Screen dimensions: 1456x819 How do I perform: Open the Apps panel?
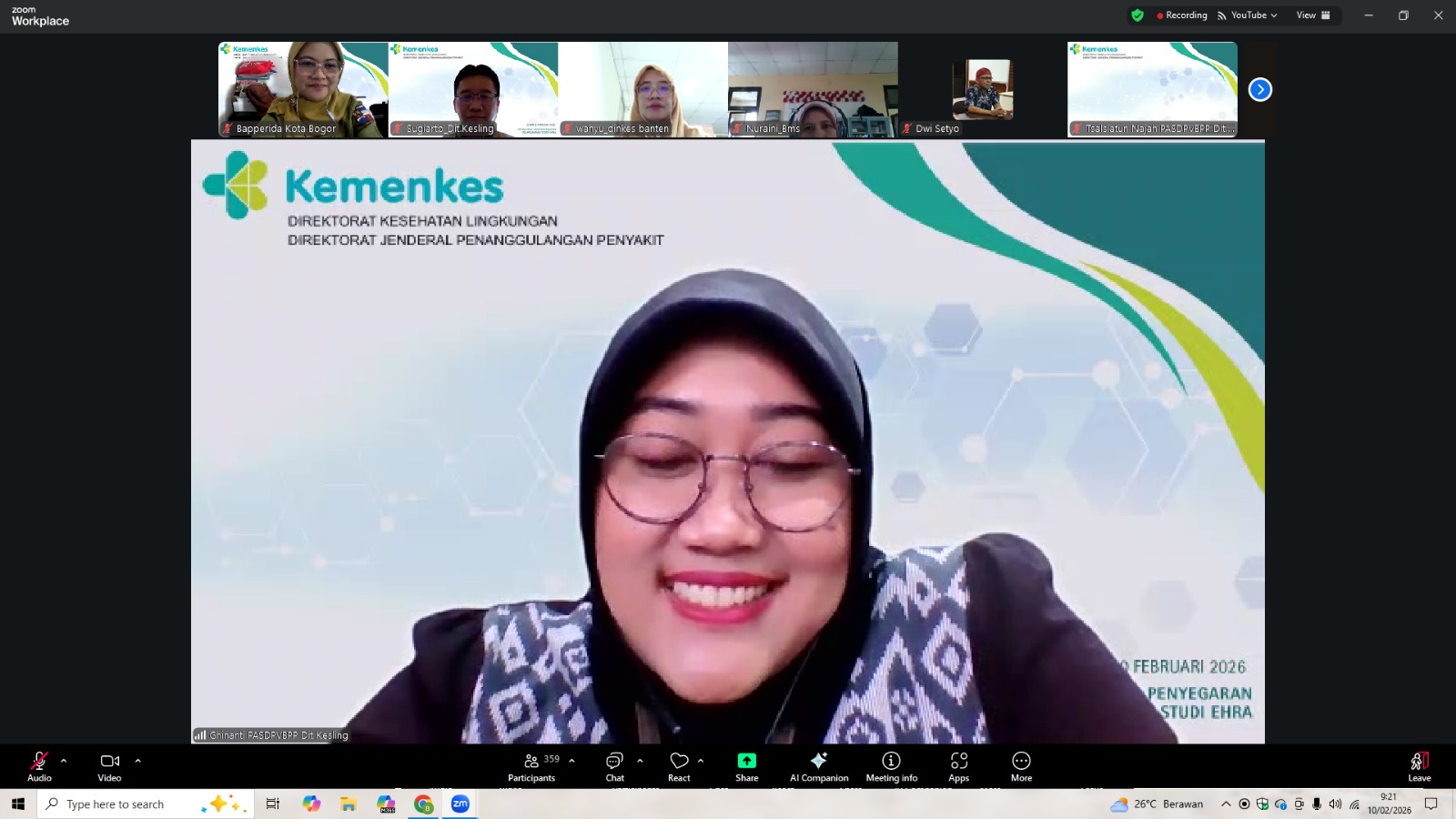point(958,765)
